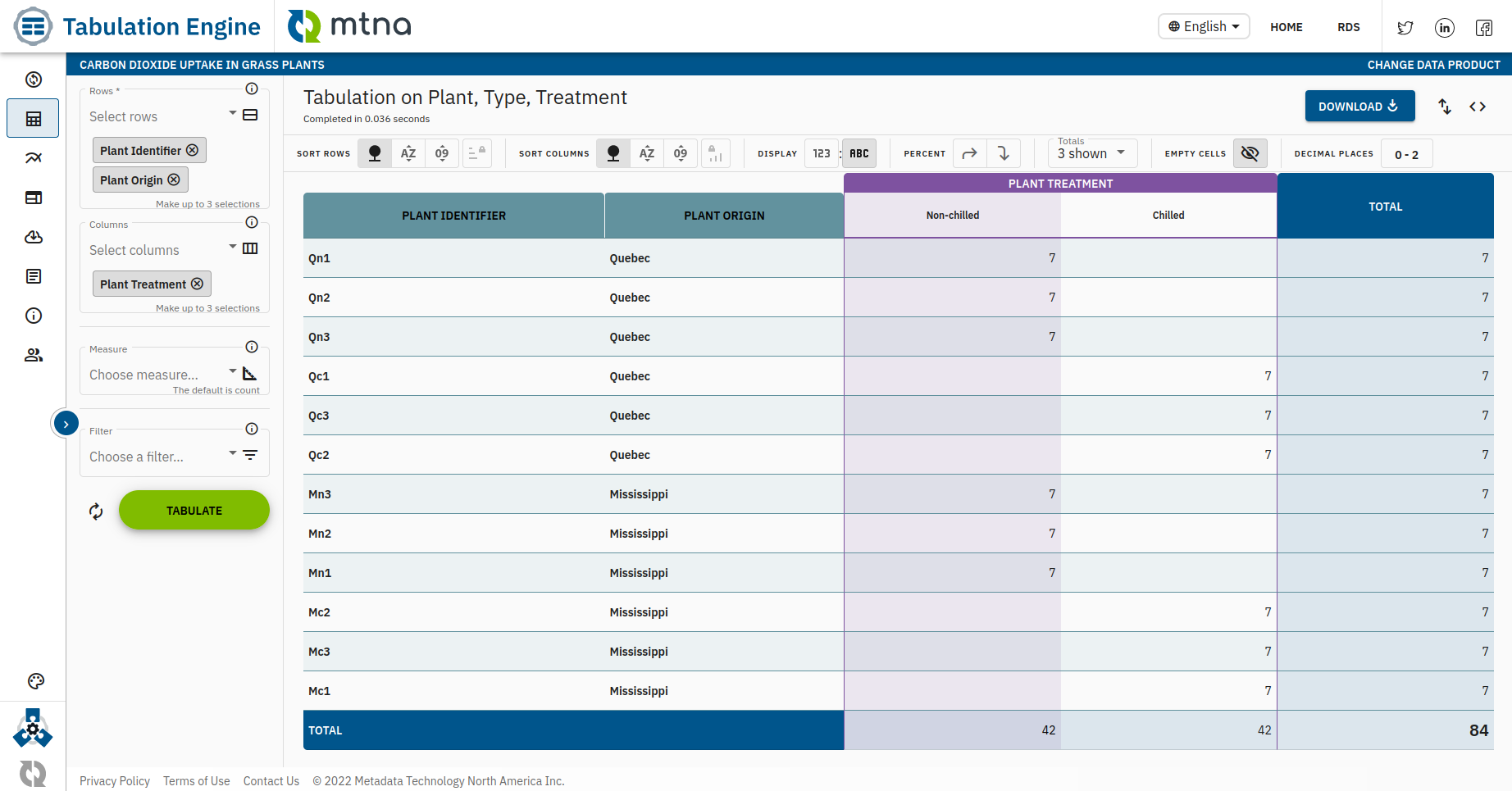
Task: Select the Qn1 row identifier cell
Action: (x=454, y=258)
